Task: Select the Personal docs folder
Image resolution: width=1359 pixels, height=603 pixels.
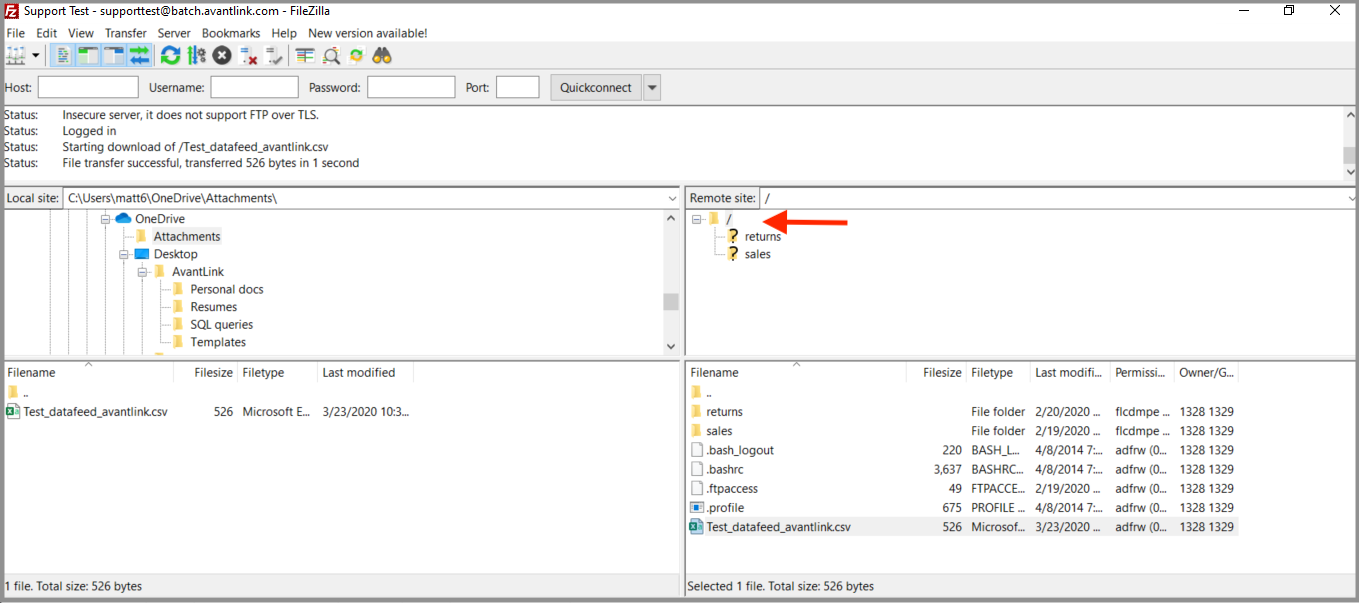Action: tap(227, 289)
